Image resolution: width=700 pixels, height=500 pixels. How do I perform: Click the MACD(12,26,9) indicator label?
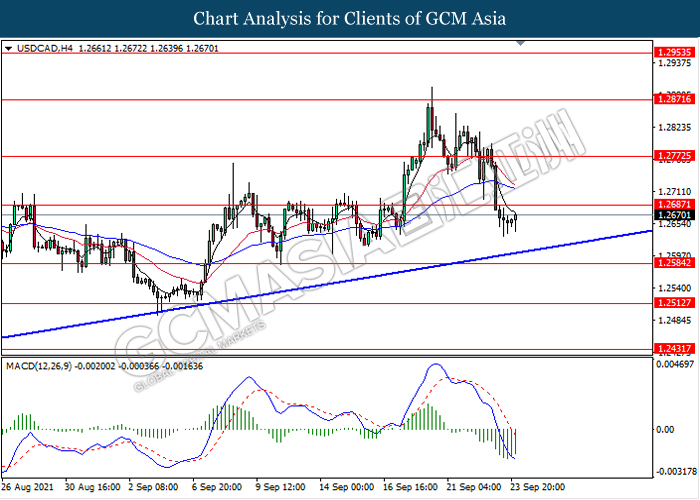pos(39,367)
